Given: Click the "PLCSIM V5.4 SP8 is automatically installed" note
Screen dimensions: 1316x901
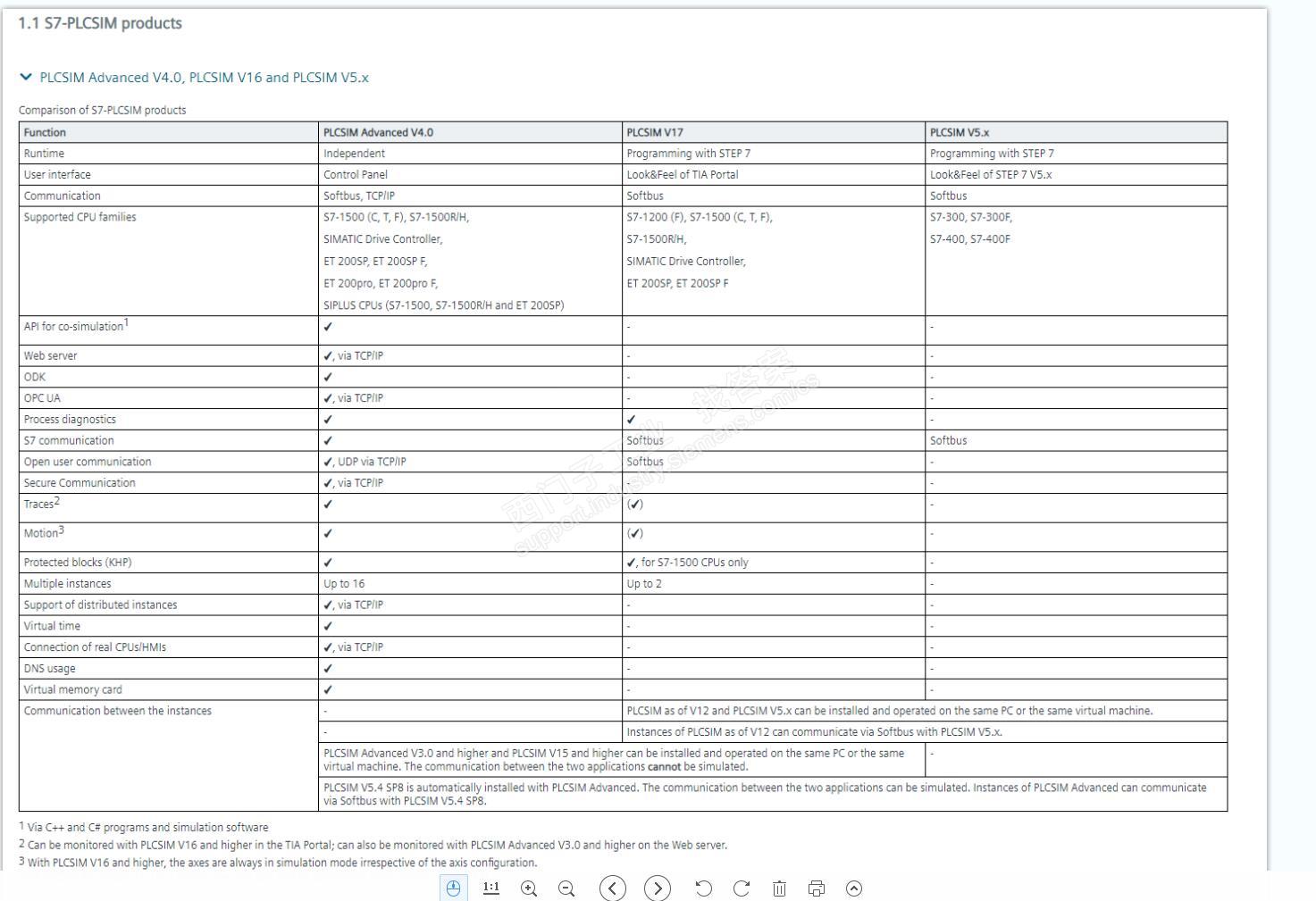Looking at the screenshot, I should tap(765, 794).
